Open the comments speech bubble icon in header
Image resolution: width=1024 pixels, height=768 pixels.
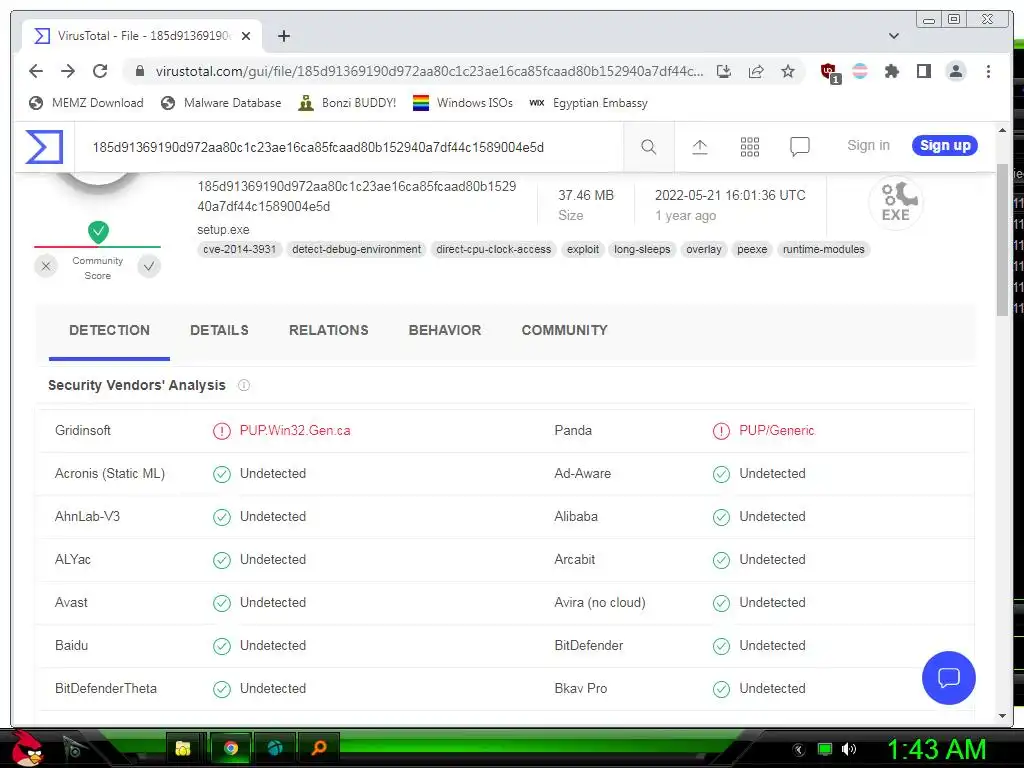tap(799, 147)
